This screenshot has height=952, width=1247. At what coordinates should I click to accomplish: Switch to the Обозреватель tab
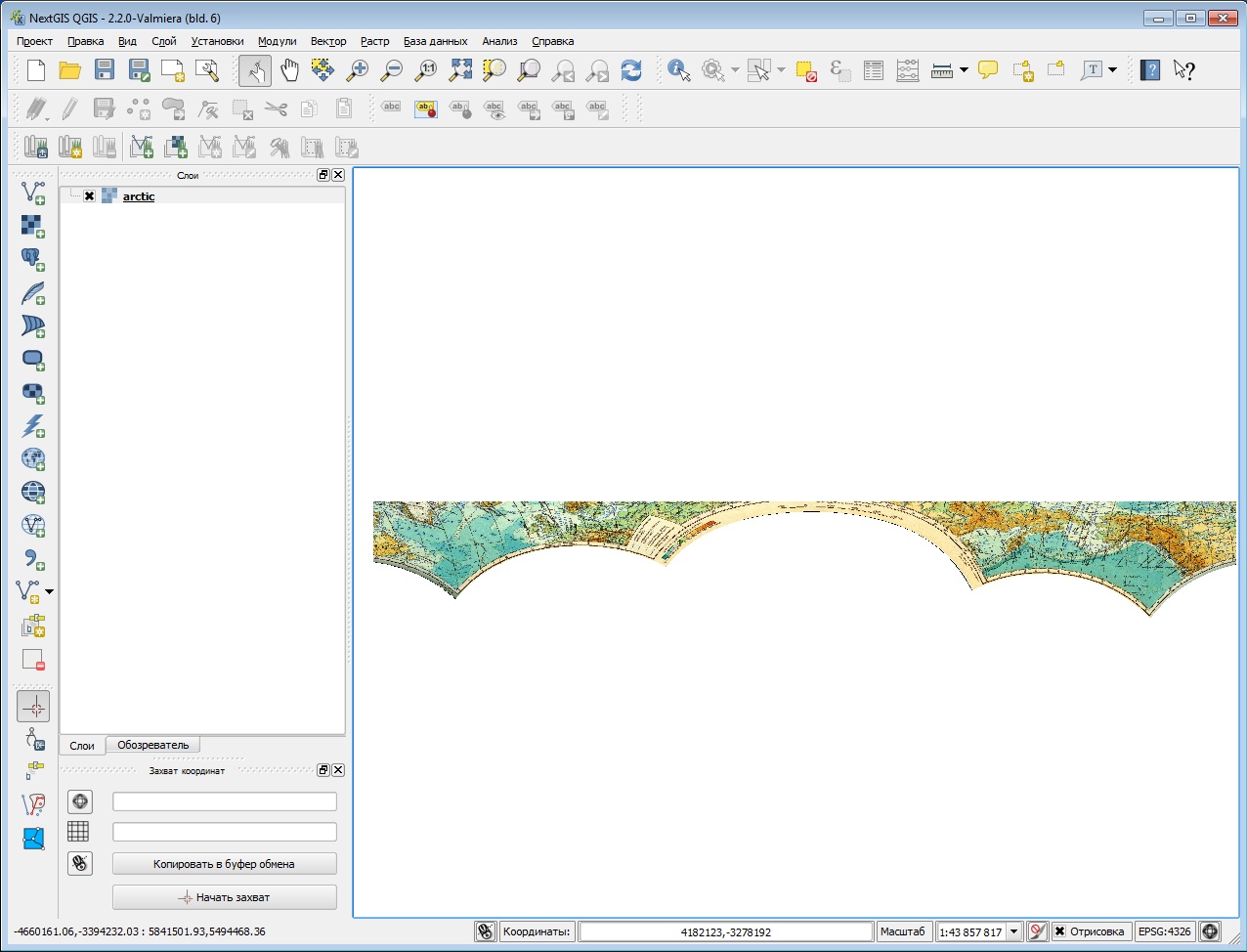(152, 745)
